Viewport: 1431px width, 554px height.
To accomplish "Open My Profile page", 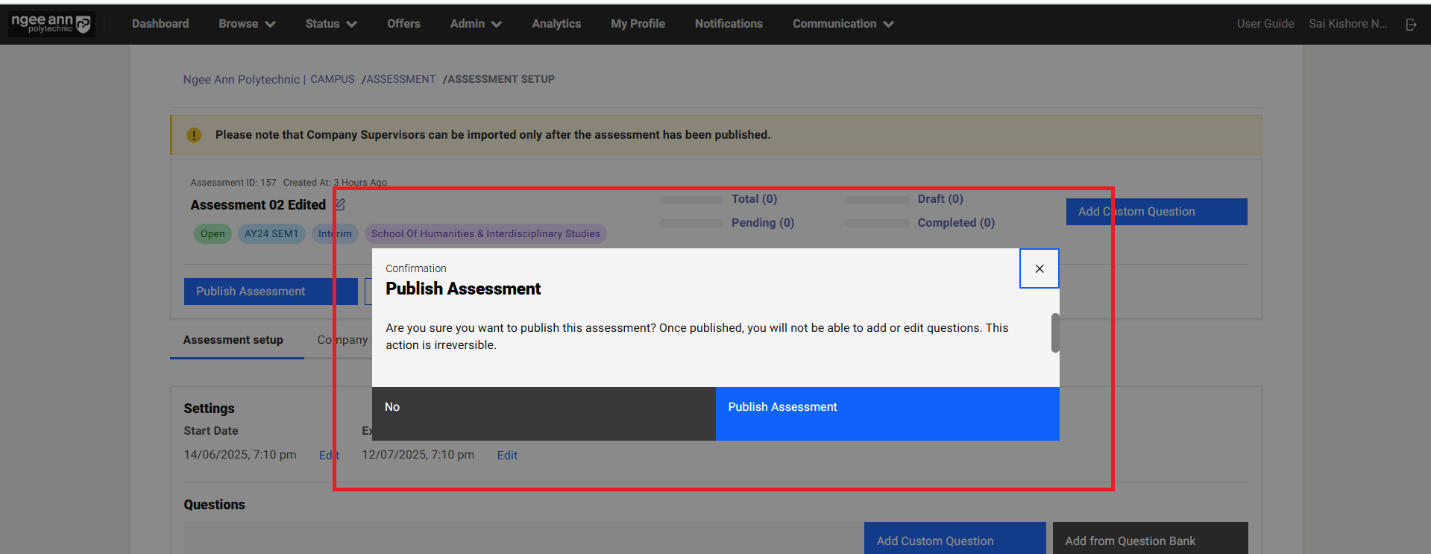I will click(637, 24).
